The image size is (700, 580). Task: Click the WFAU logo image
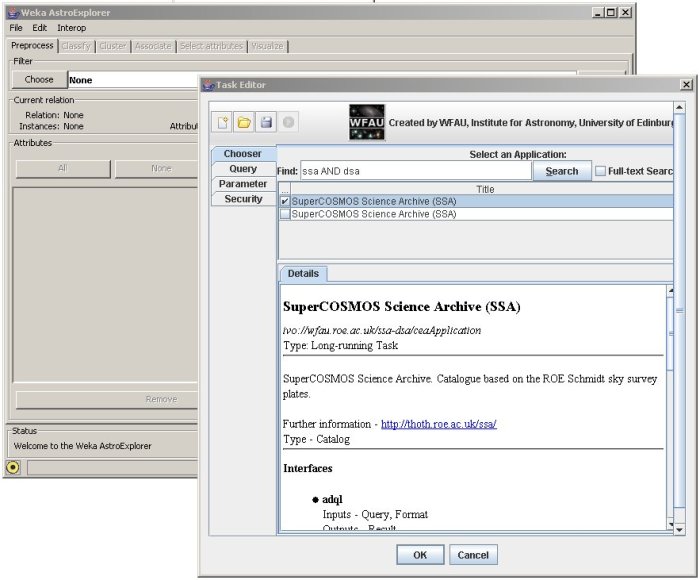367,122
